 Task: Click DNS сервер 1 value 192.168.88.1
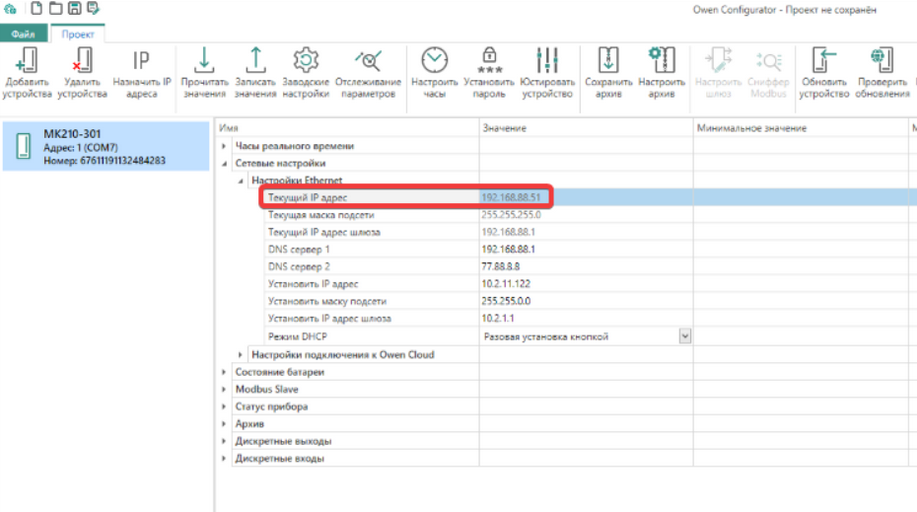508,249
